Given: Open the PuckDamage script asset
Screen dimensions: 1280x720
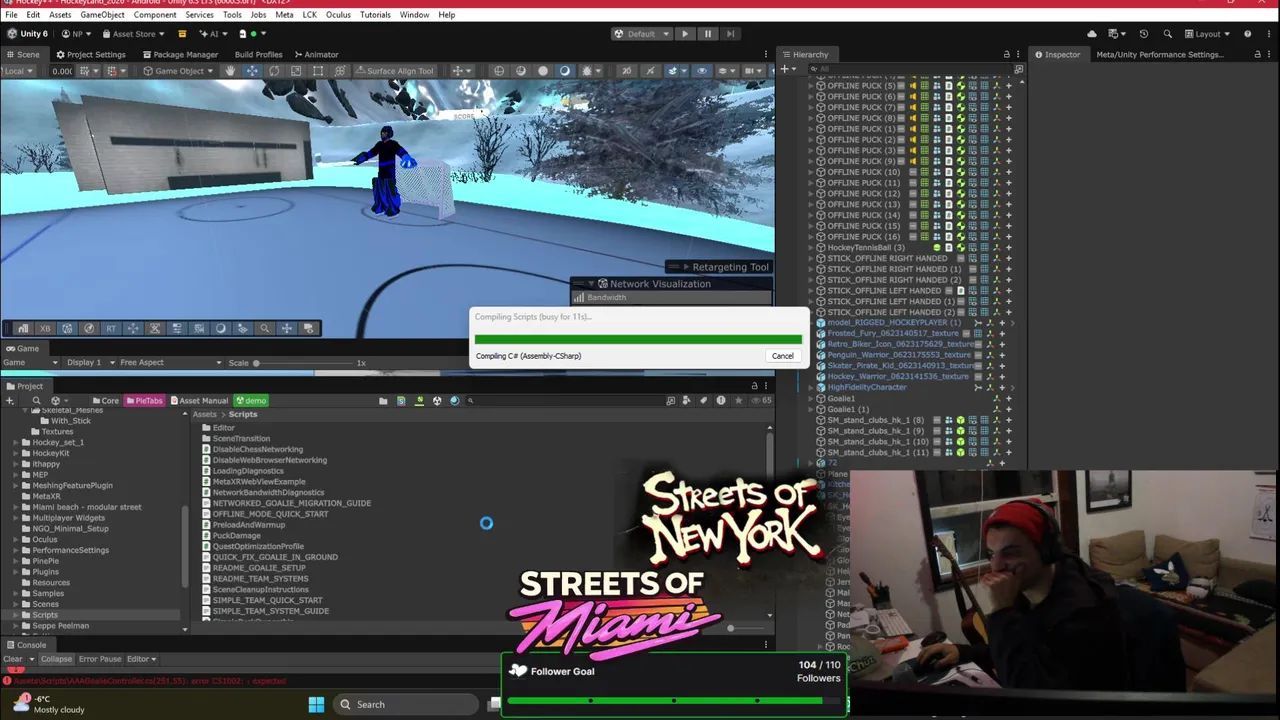Looking at the screenshot, I should point(236,536).
